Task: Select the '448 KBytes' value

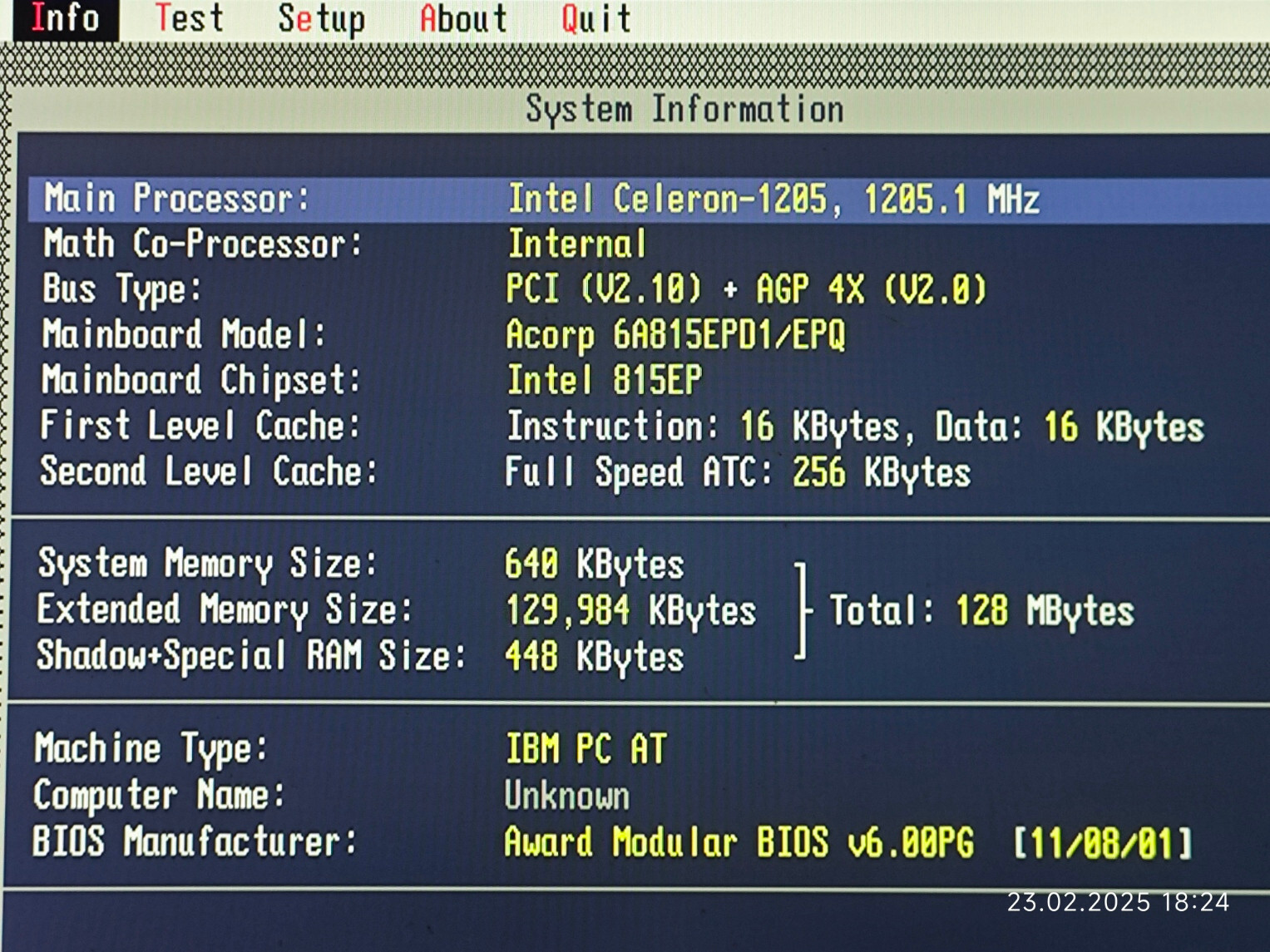Action: (595, 657)
